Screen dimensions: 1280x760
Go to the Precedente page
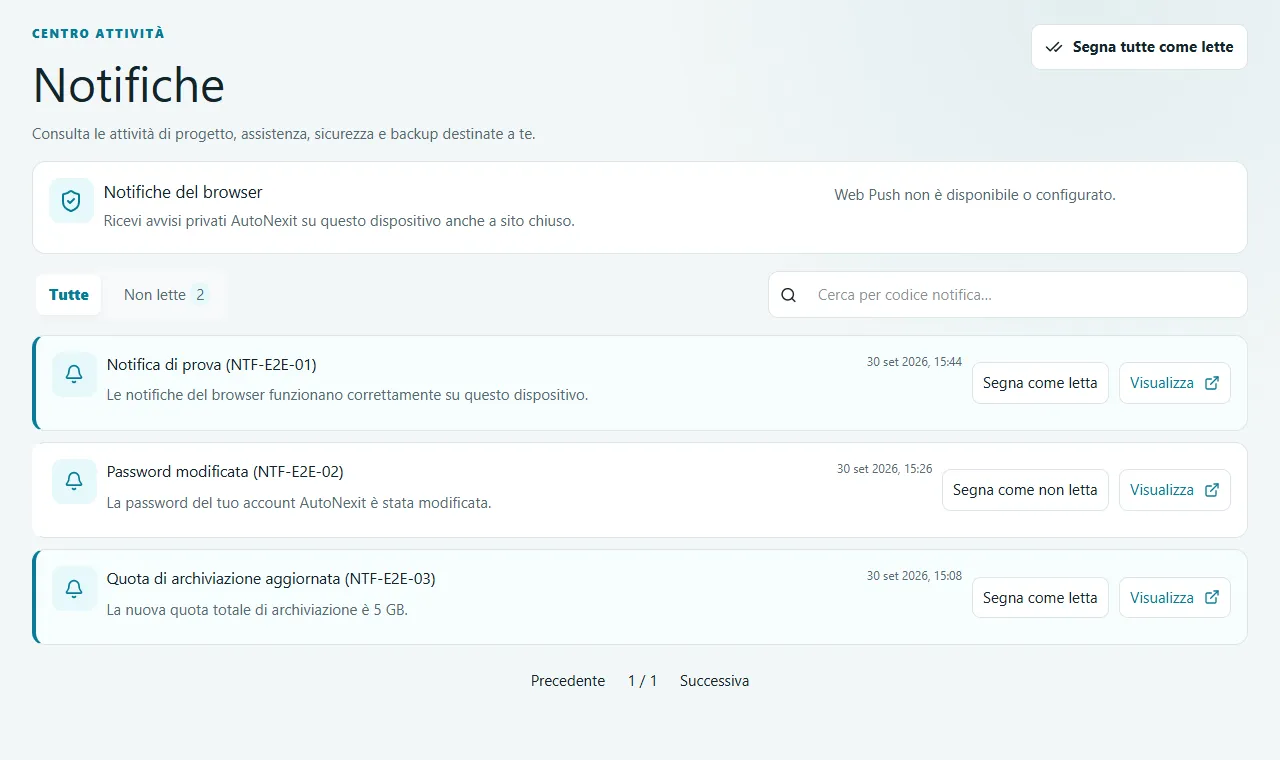(568, 681)
